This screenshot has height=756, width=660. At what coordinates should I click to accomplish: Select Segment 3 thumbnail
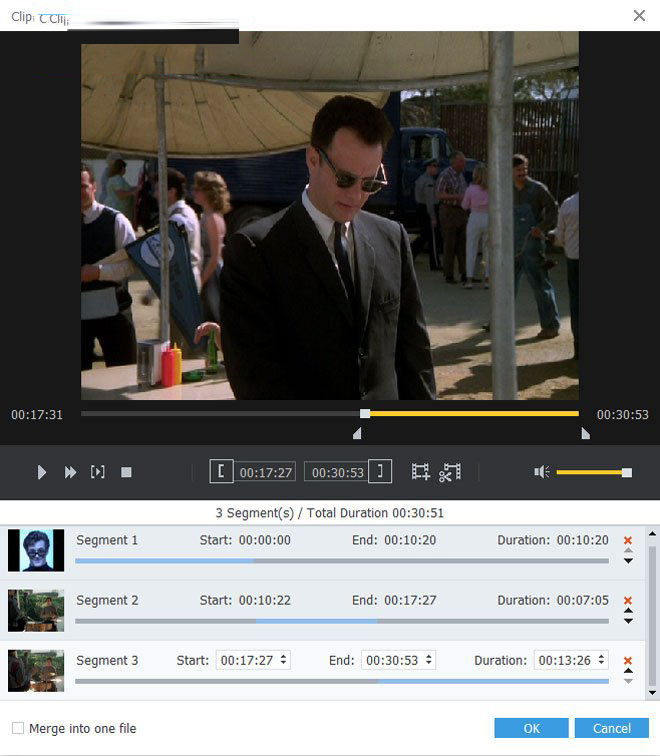click(36, 671)
